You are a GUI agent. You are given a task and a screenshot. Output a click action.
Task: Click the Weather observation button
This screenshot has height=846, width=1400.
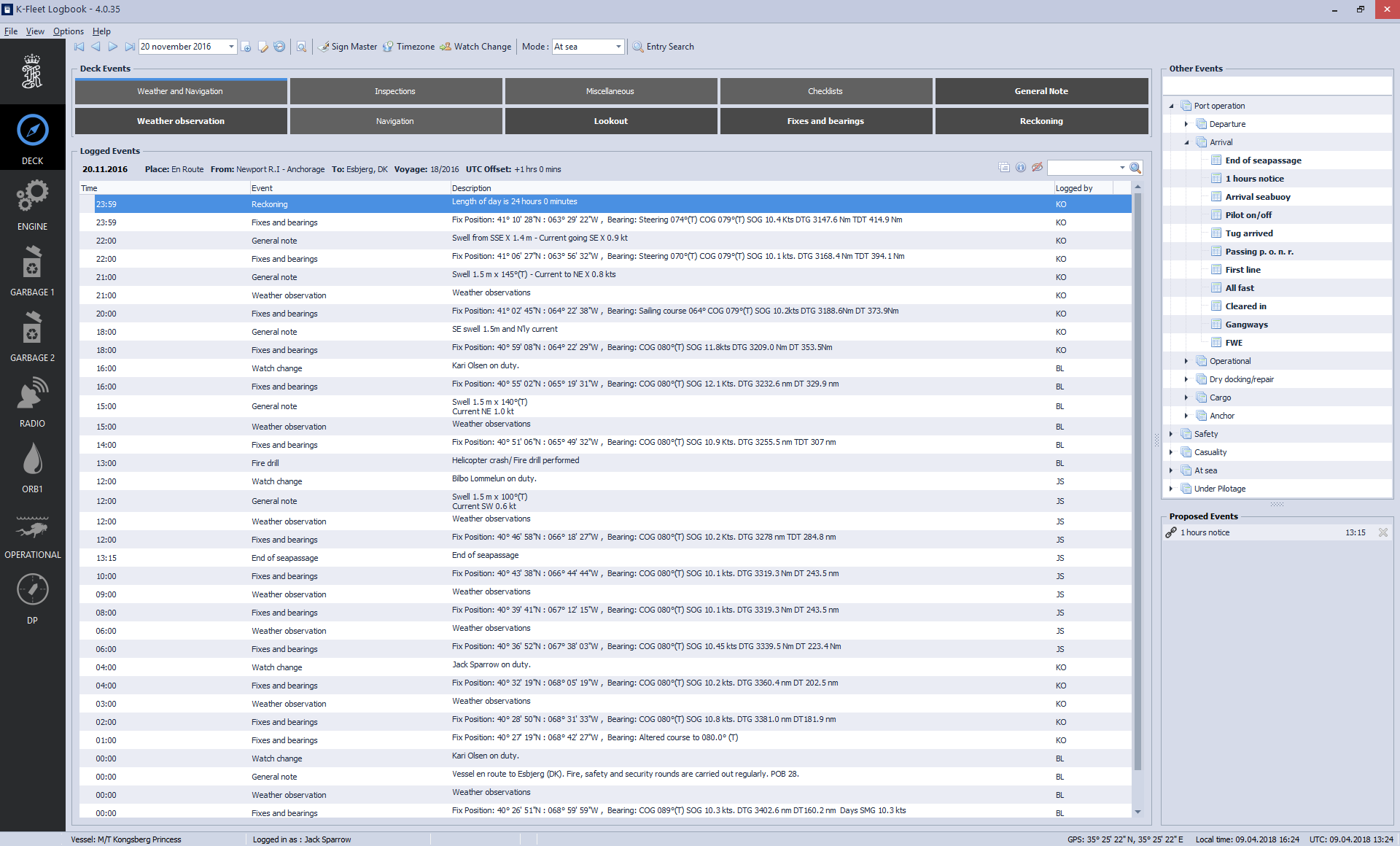181,121
